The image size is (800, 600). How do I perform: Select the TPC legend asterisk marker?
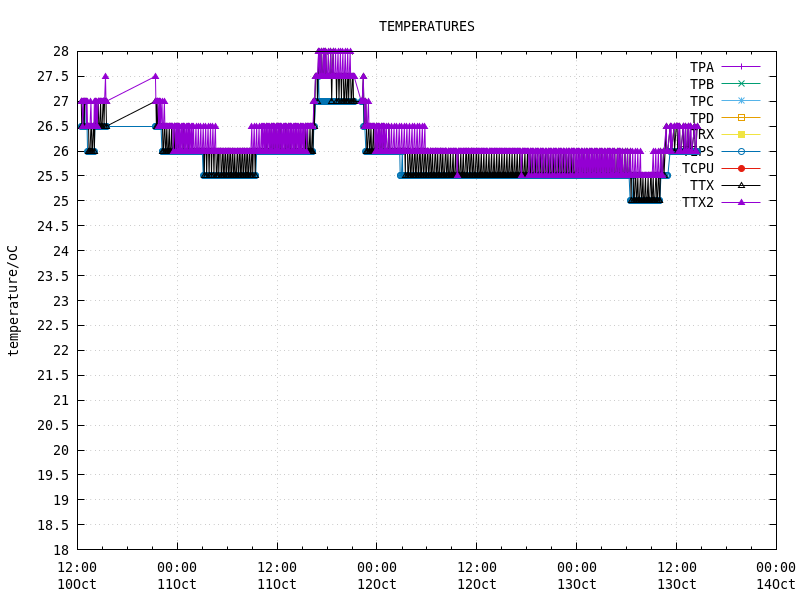pos(741,101)
